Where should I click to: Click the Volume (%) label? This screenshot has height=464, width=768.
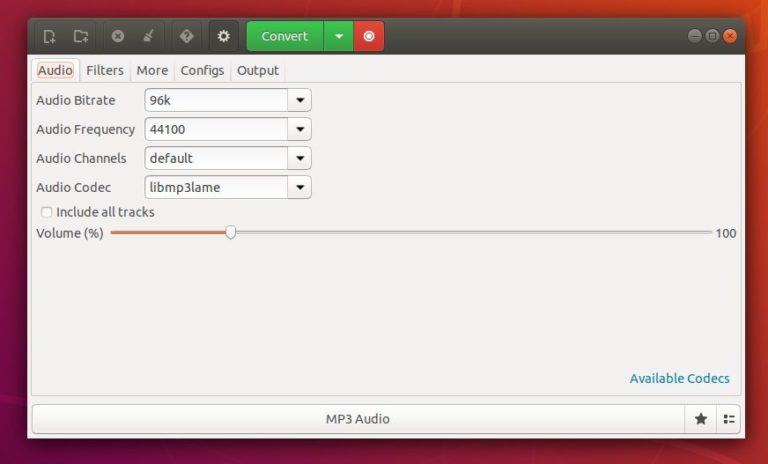70,233
